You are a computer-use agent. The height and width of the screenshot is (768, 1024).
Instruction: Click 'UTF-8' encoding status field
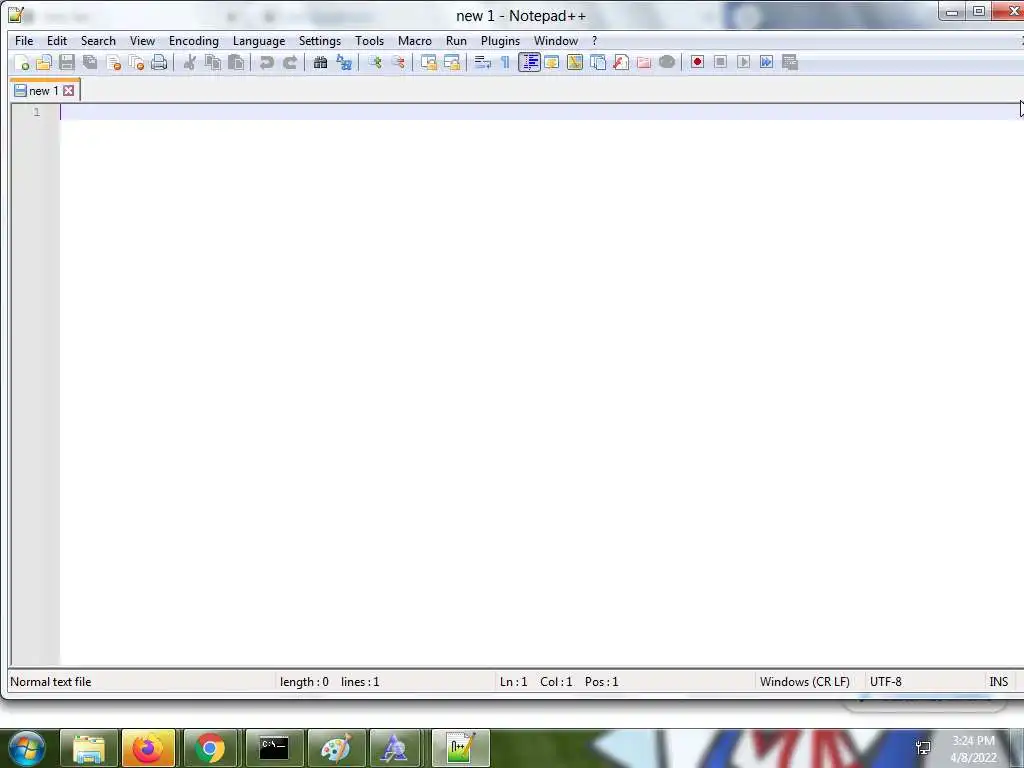coord(886,682)
